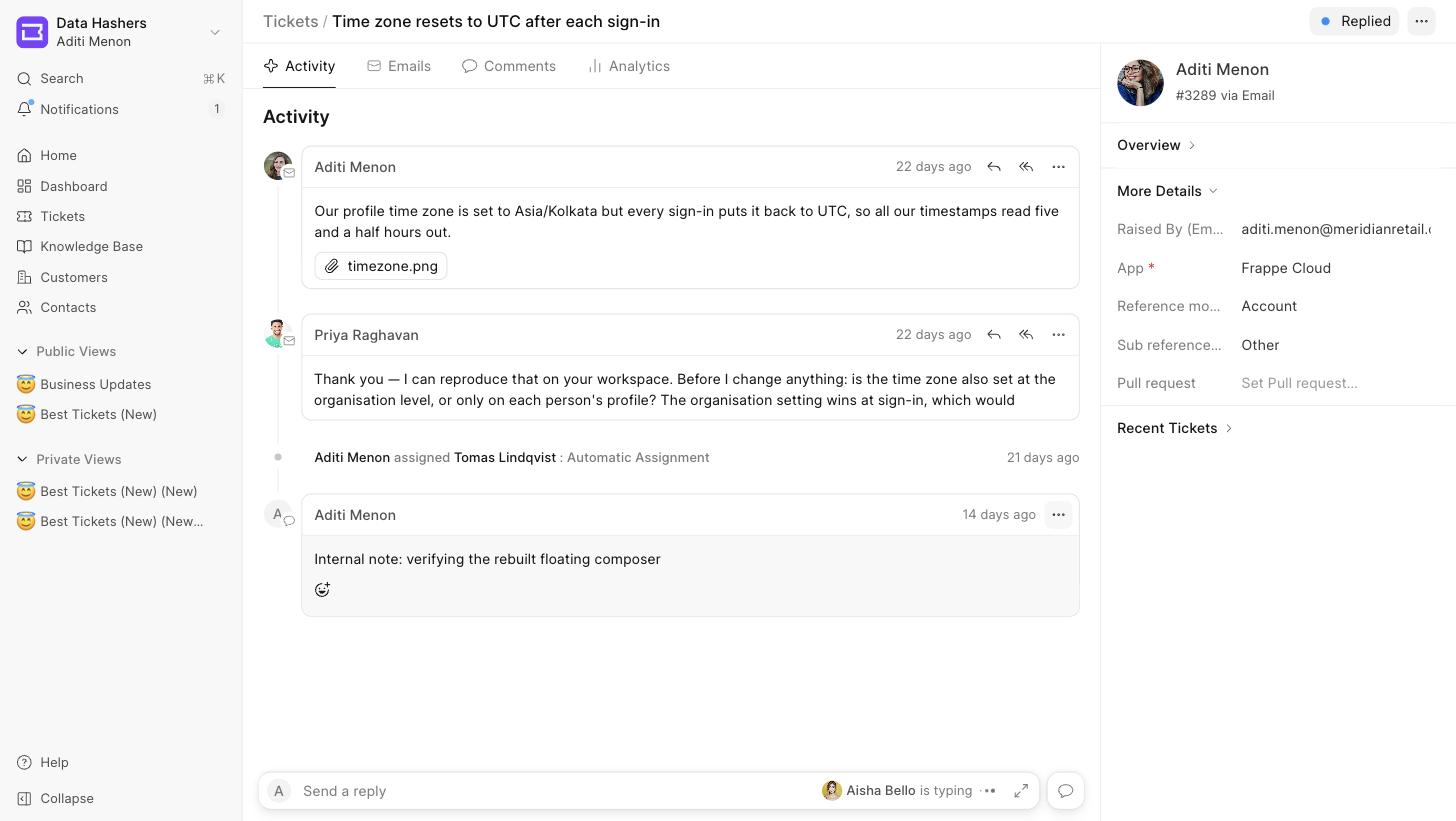Reply all on Priya Raghavan's email
Image resolution: width=1456 pixels, height=821 pixels.
point(1026,335)
